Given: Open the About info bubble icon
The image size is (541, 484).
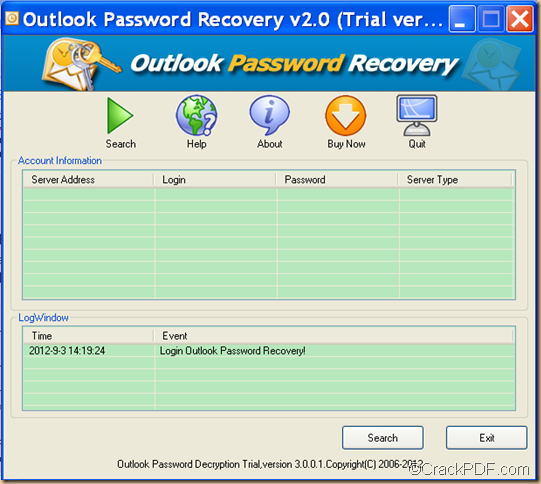Looking at the screenshot, I should (269, 116).
